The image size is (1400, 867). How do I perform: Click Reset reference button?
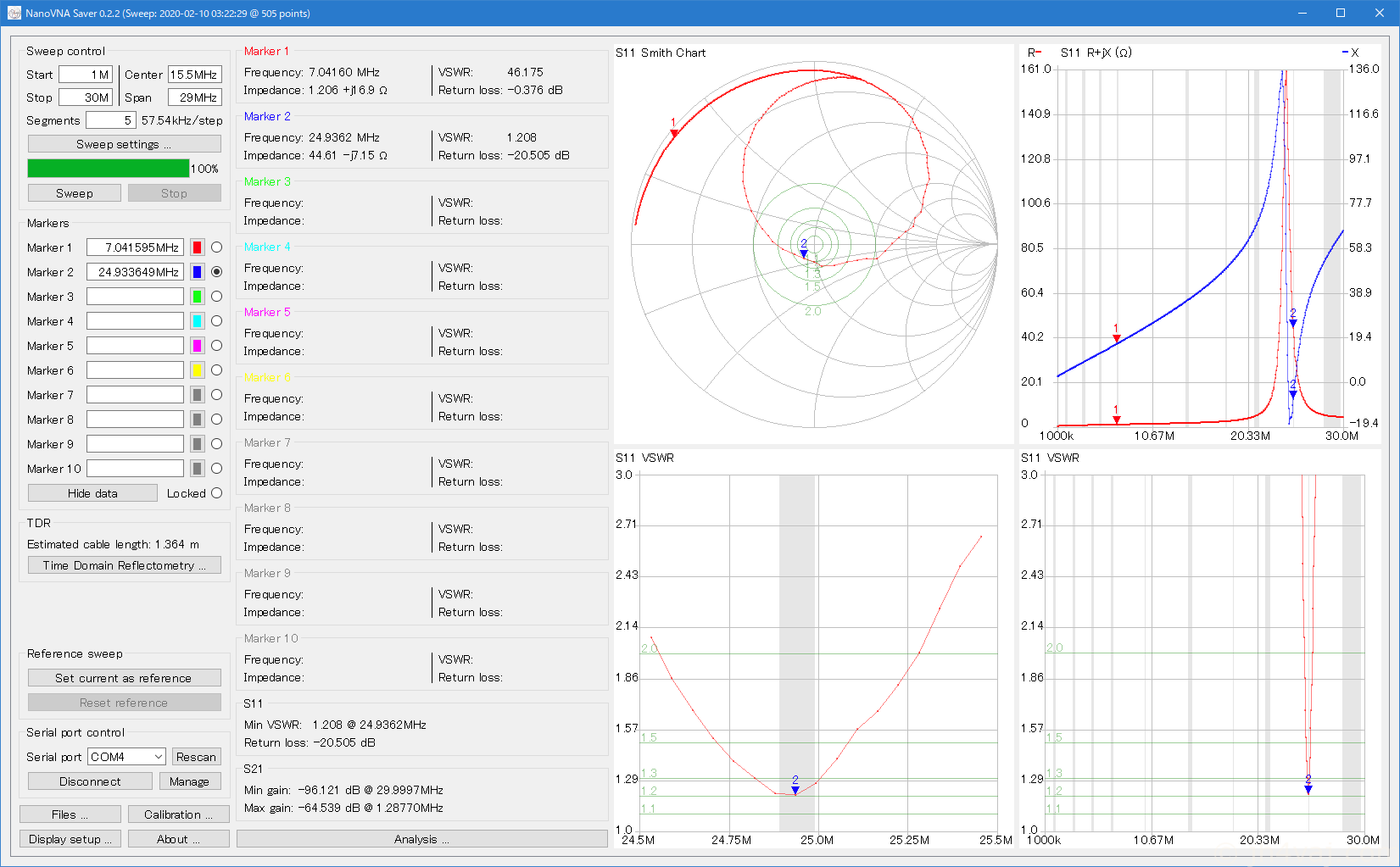coord(125,703)
